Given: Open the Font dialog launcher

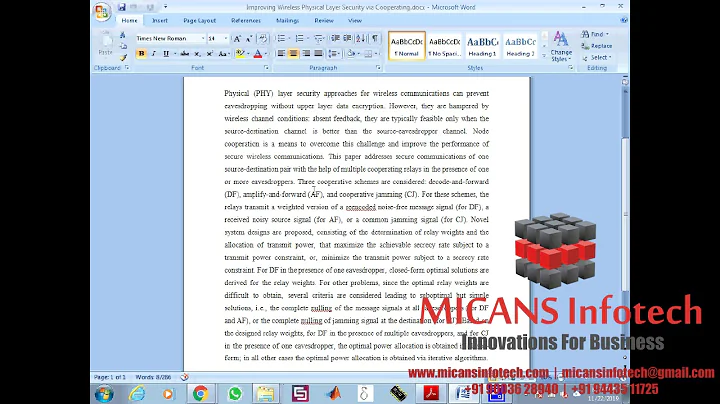Looking at the screenshot, I should point(266,68).
